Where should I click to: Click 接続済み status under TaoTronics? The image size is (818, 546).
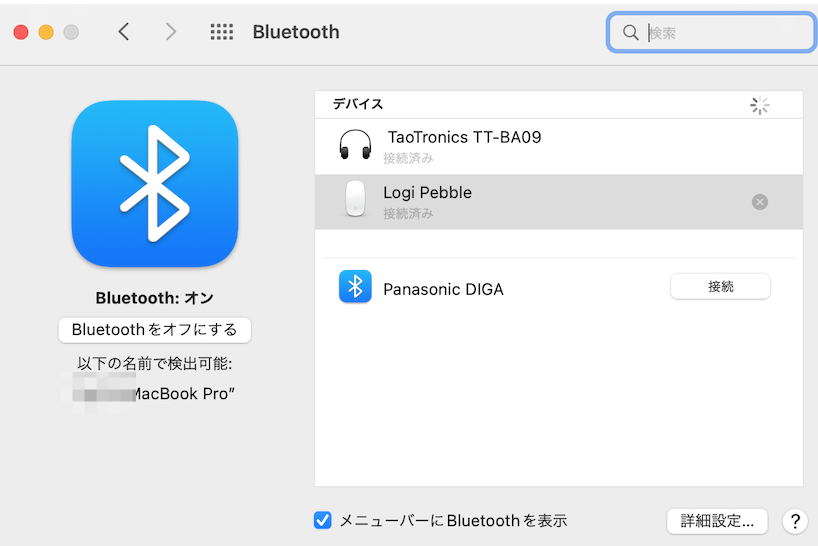(408, 158)
